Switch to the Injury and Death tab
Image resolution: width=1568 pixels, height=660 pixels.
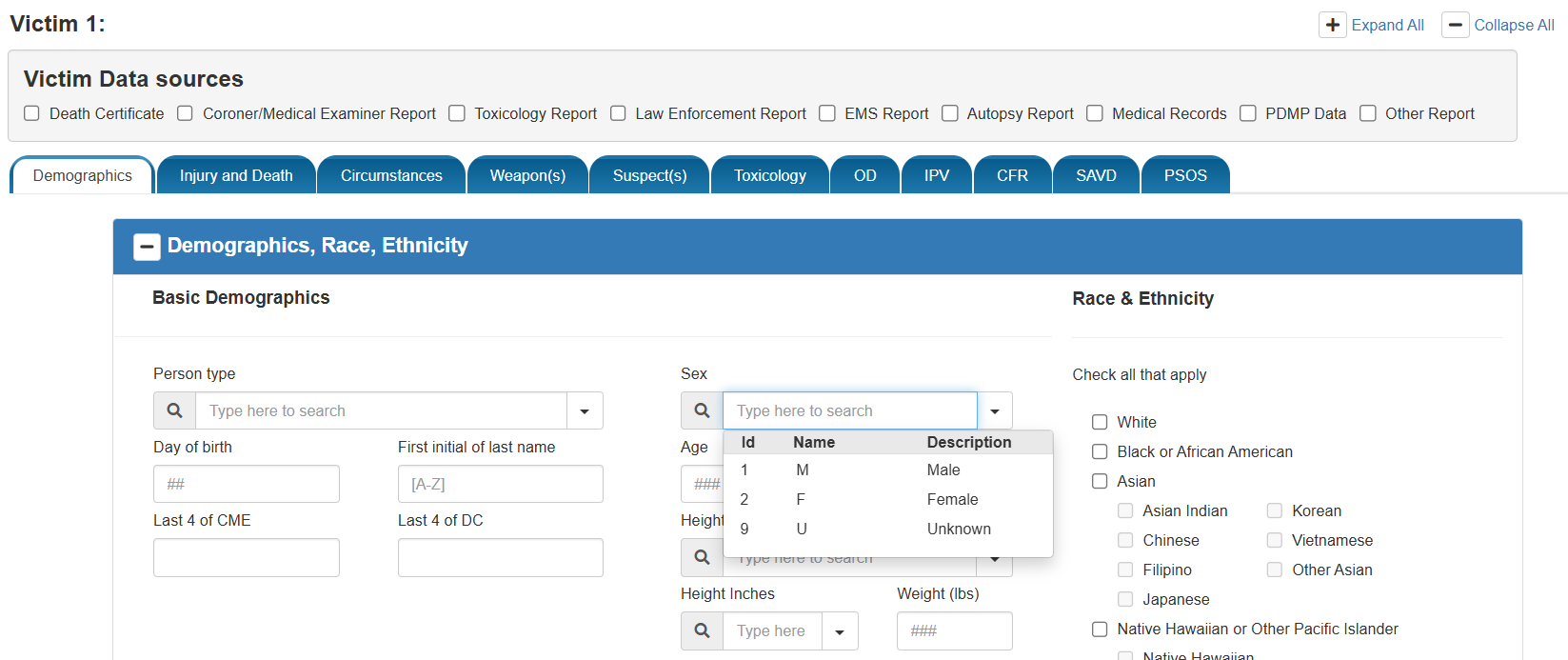point(236,175)
